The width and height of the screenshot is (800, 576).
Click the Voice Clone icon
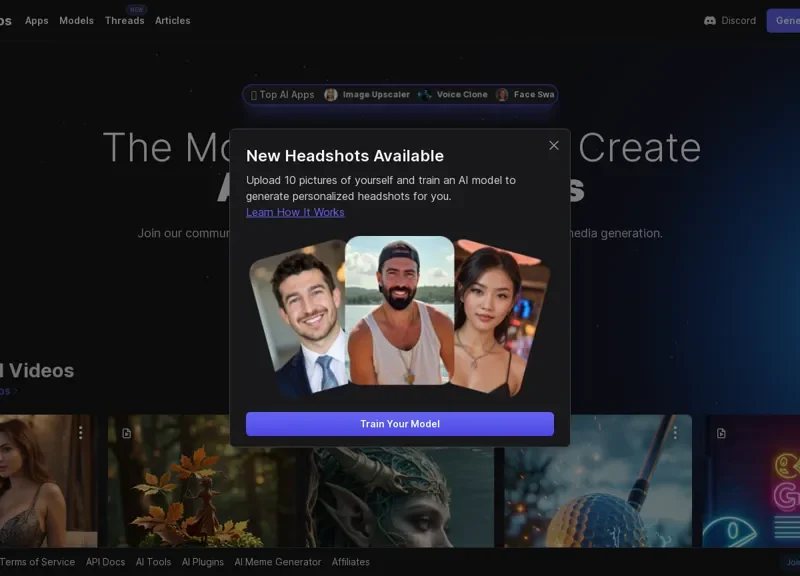[424, 94]
